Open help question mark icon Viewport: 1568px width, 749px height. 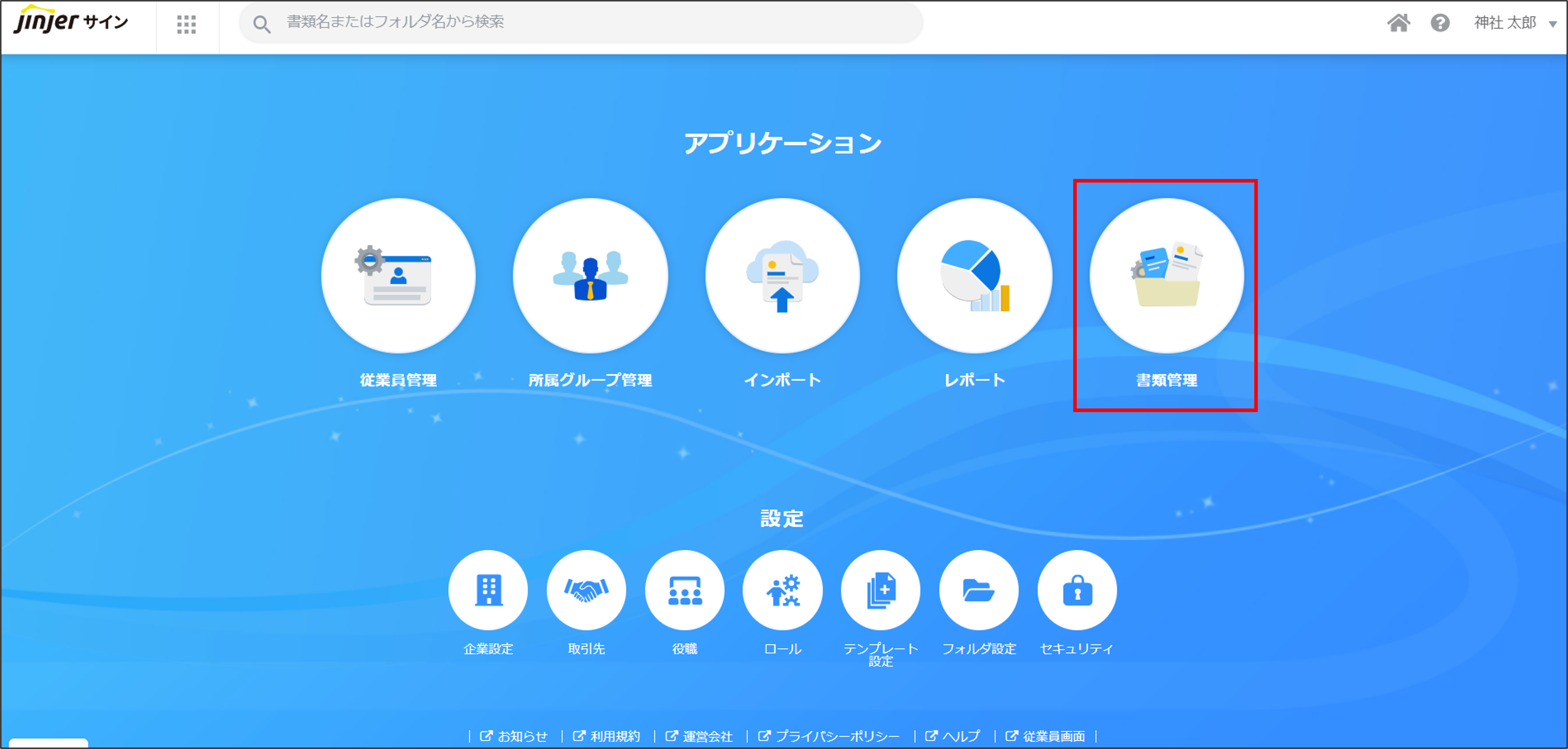(1440, 23)
